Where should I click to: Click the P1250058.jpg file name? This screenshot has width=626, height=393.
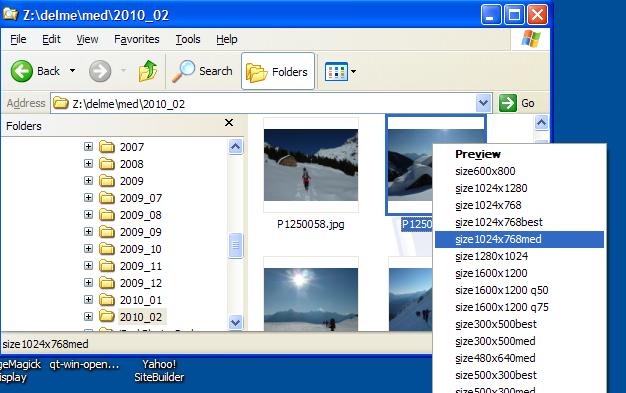[311, 224]
